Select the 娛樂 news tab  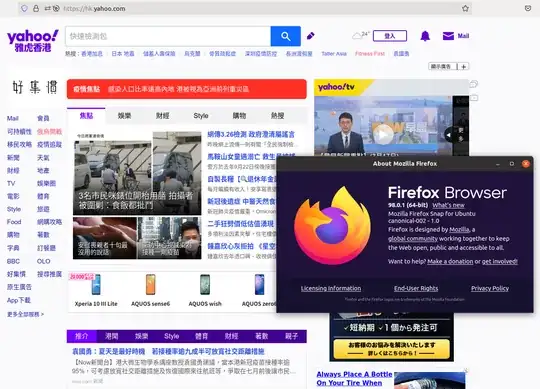tap(124, 116)
